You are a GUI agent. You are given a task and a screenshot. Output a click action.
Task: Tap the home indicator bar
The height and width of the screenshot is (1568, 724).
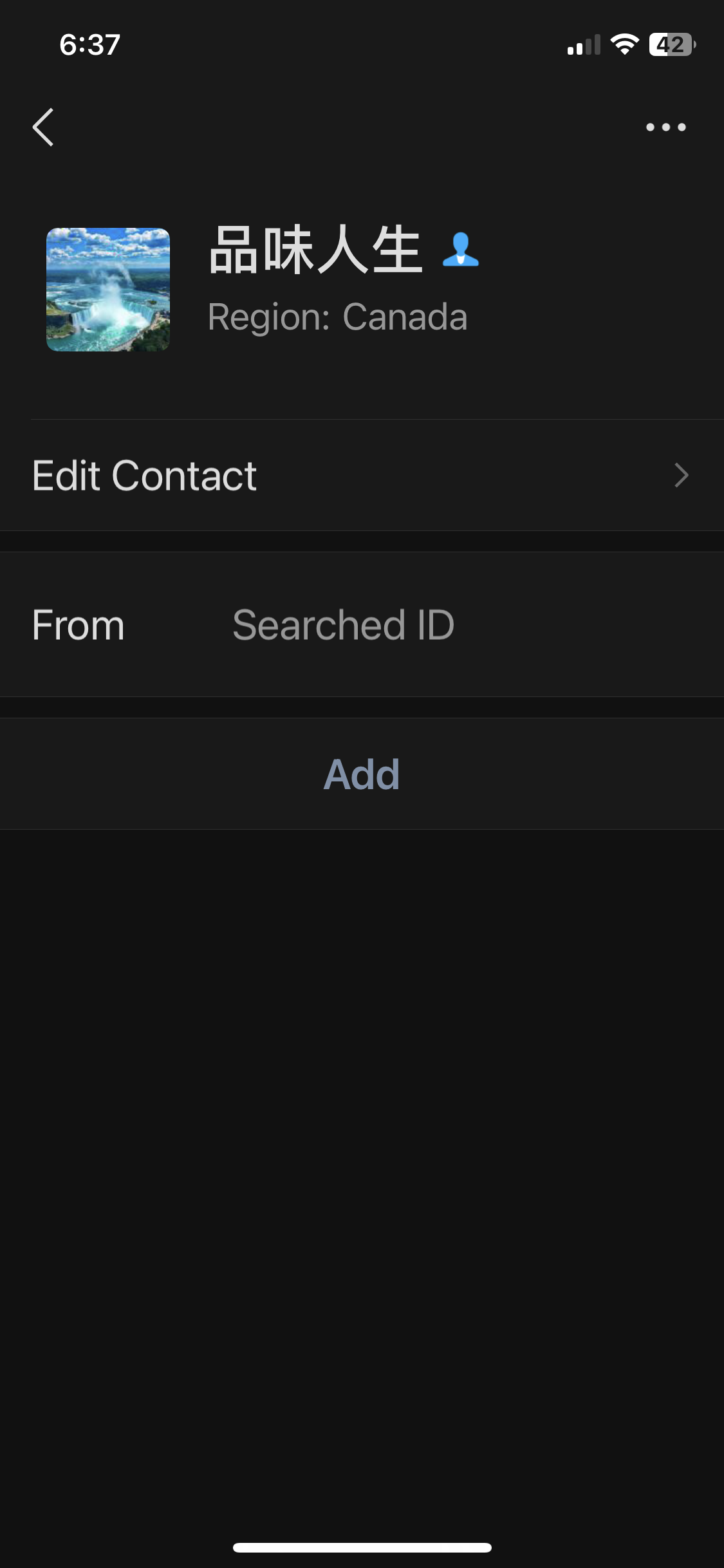pos(362,1547)
